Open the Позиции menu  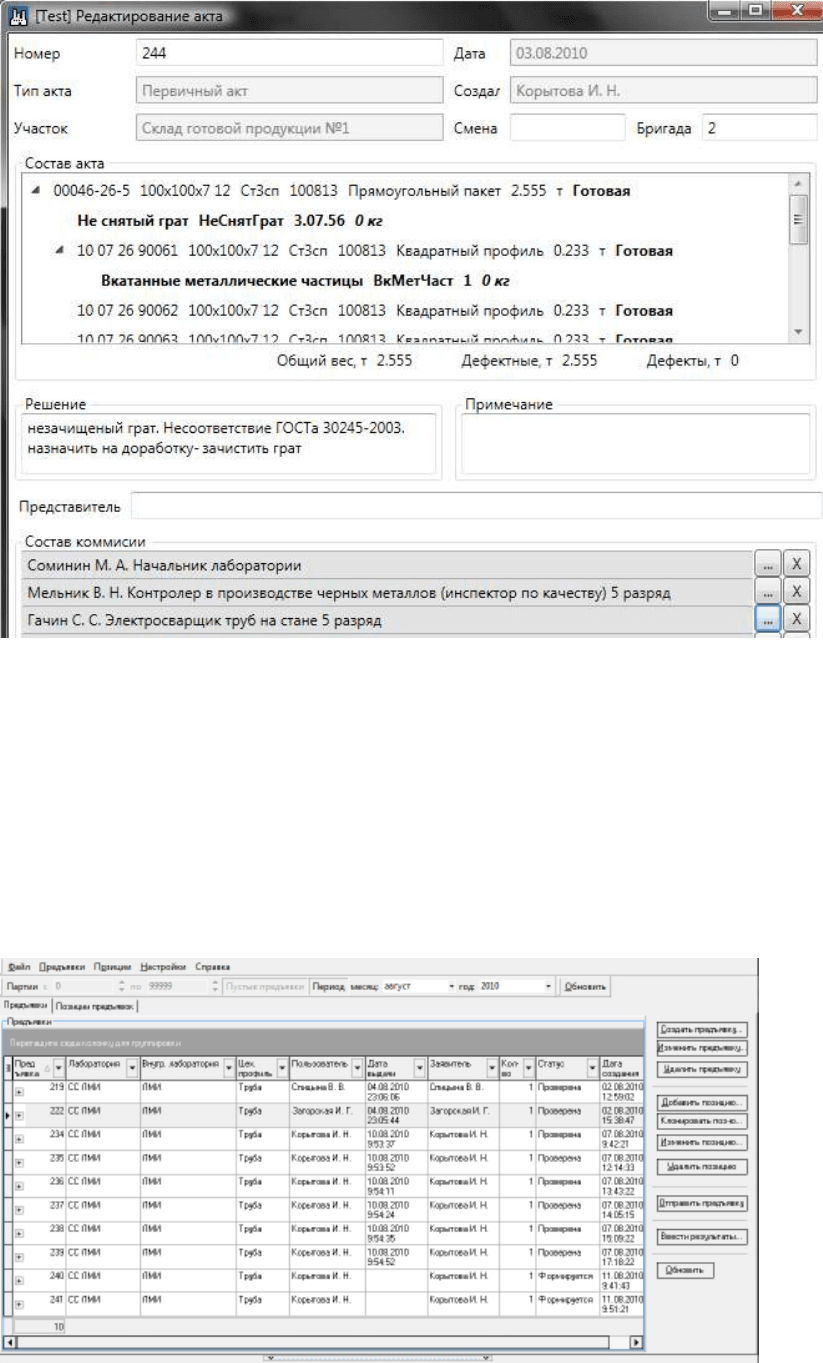pos(112,967)
